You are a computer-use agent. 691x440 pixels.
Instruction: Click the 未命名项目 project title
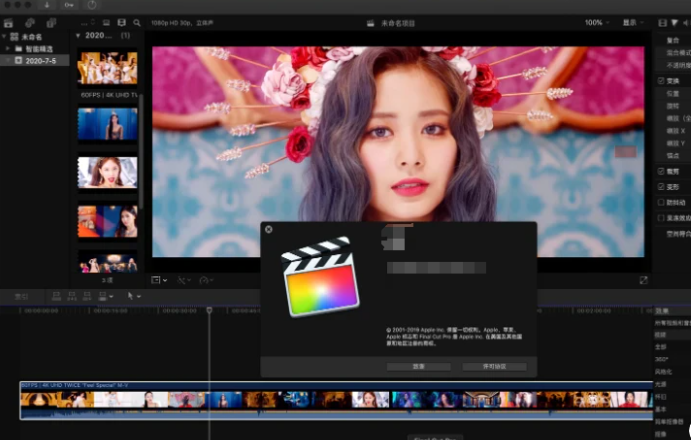point(398,23)
